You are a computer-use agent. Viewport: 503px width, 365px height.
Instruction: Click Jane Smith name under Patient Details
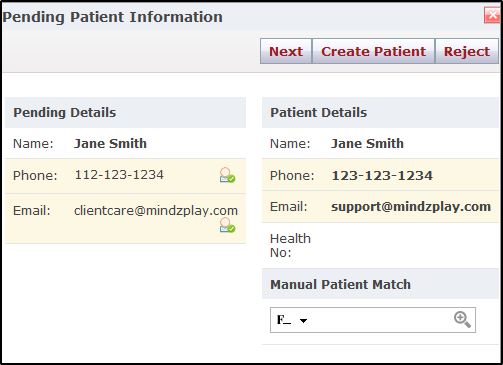[x=367, y=144]
